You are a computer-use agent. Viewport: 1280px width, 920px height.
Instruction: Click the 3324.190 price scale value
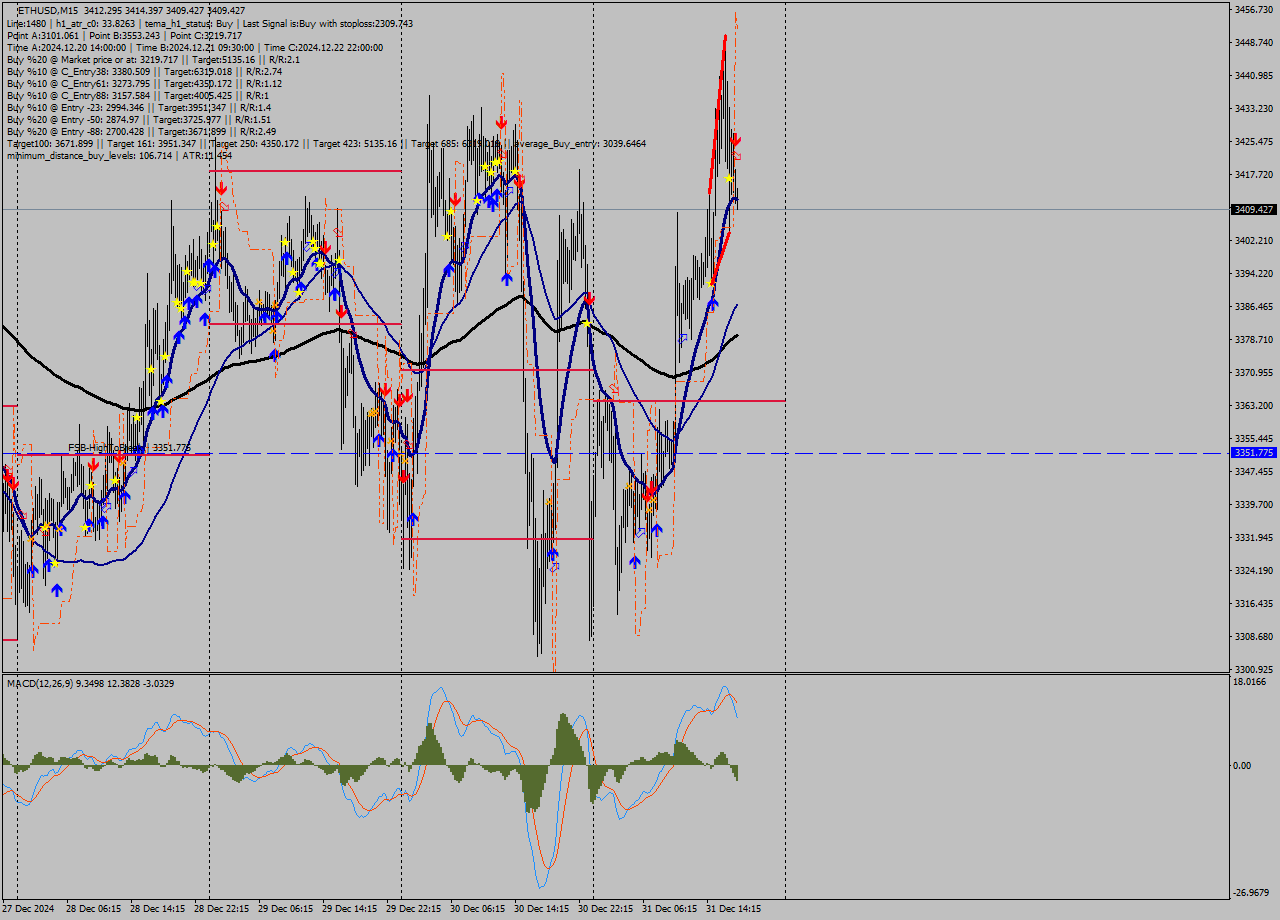pyautogui.click(x=1253, y=570)
